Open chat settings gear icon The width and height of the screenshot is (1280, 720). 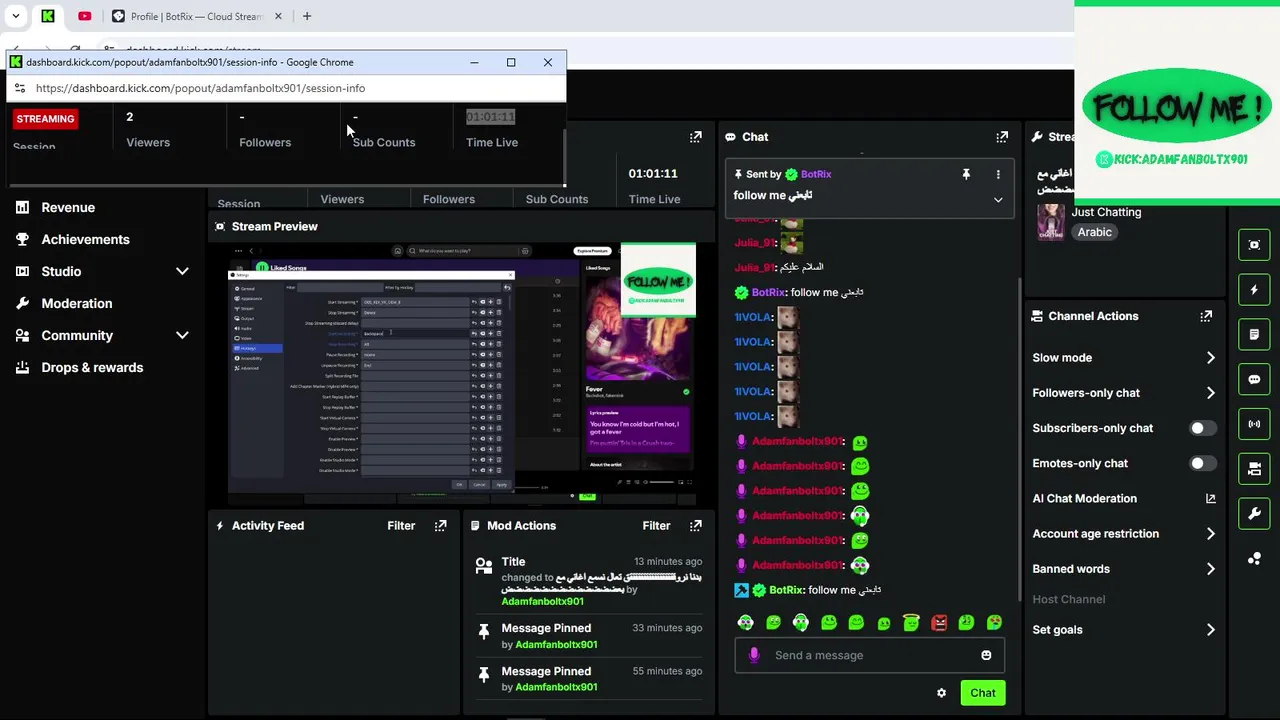[941, 693]
